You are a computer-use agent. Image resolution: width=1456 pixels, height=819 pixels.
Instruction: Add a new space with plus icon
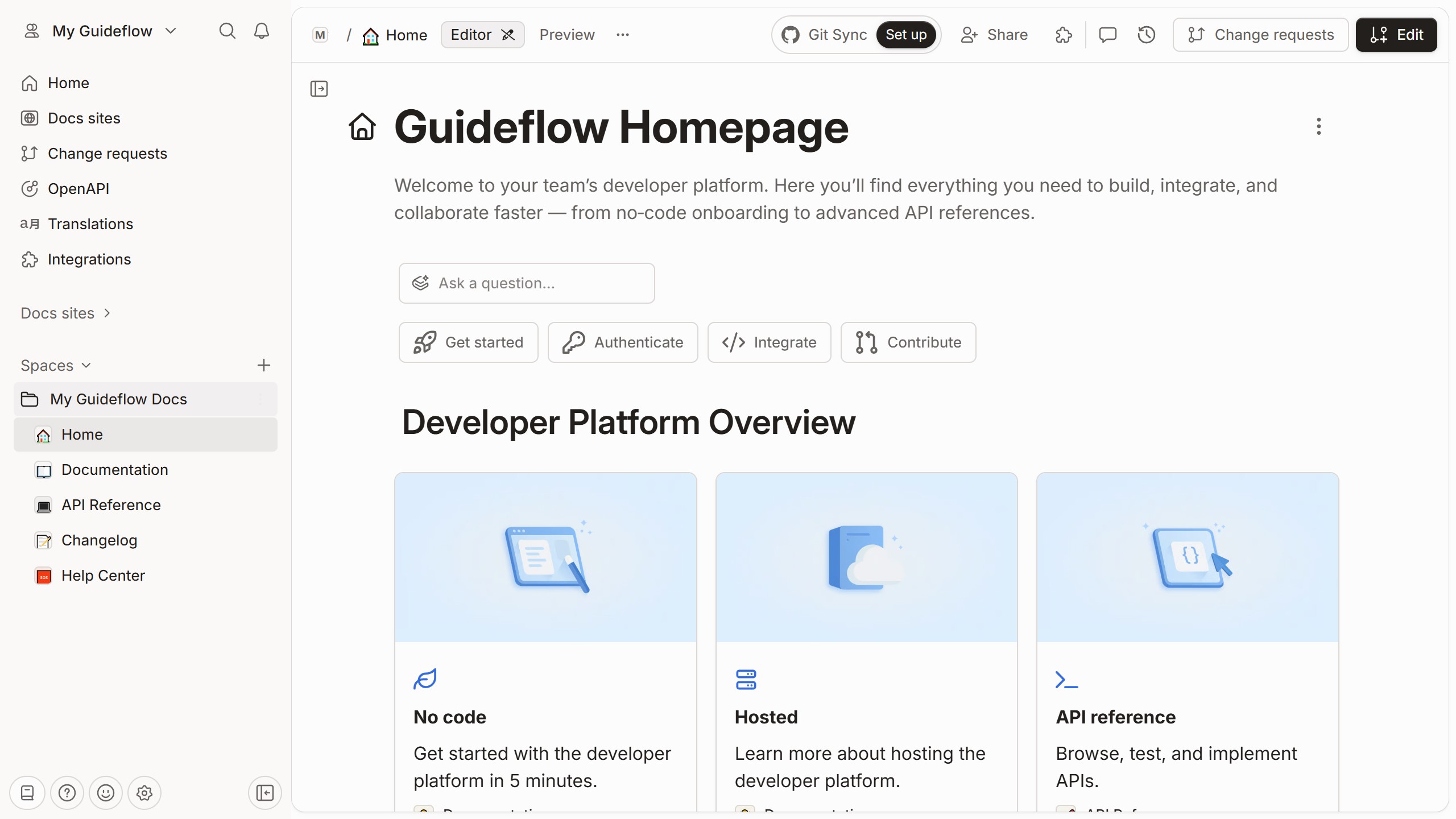[x=263, y=365]
